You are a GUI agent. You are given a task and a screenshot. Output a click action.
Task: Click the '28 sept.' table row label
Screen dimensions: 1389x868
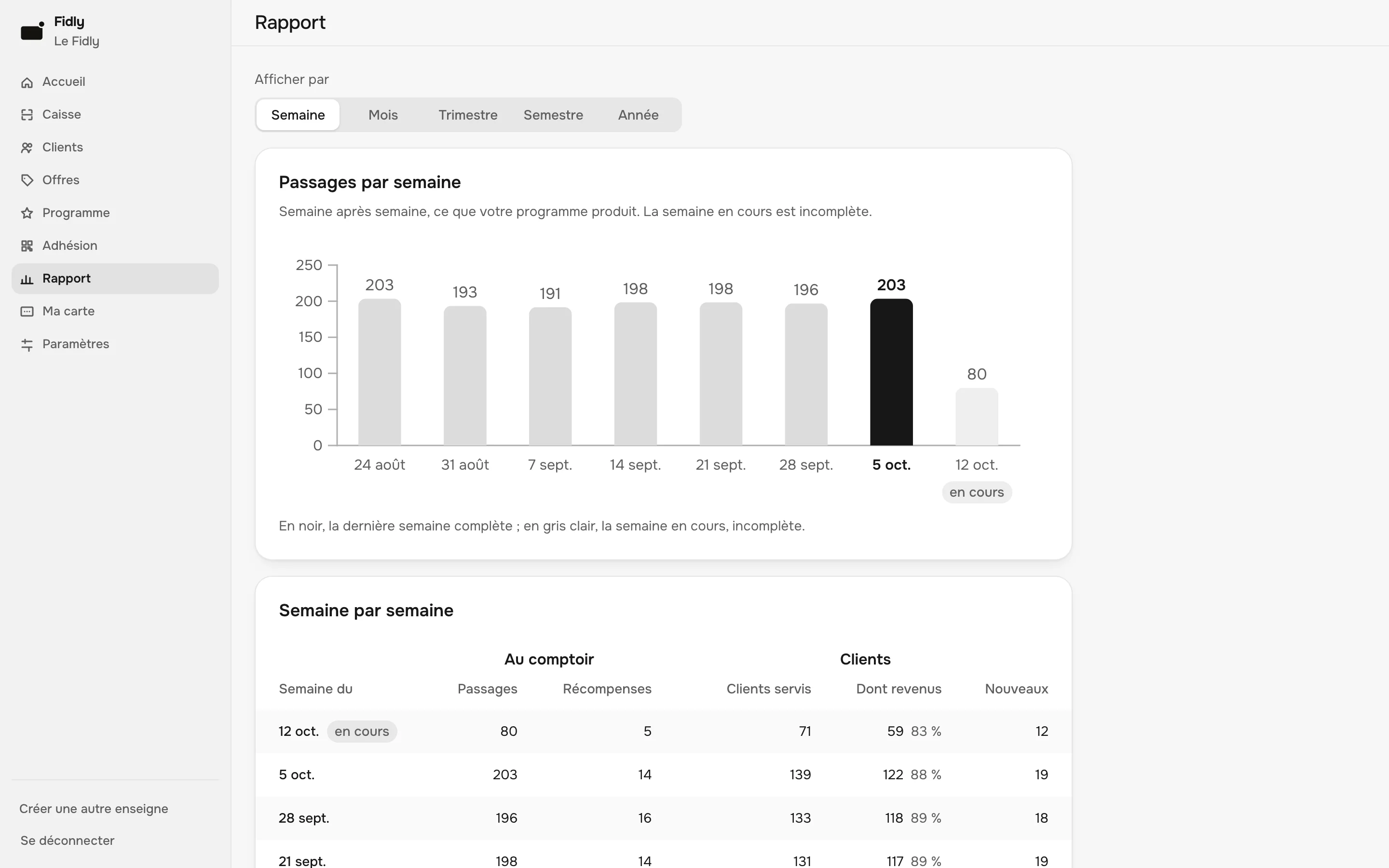(x=304, y=818)
